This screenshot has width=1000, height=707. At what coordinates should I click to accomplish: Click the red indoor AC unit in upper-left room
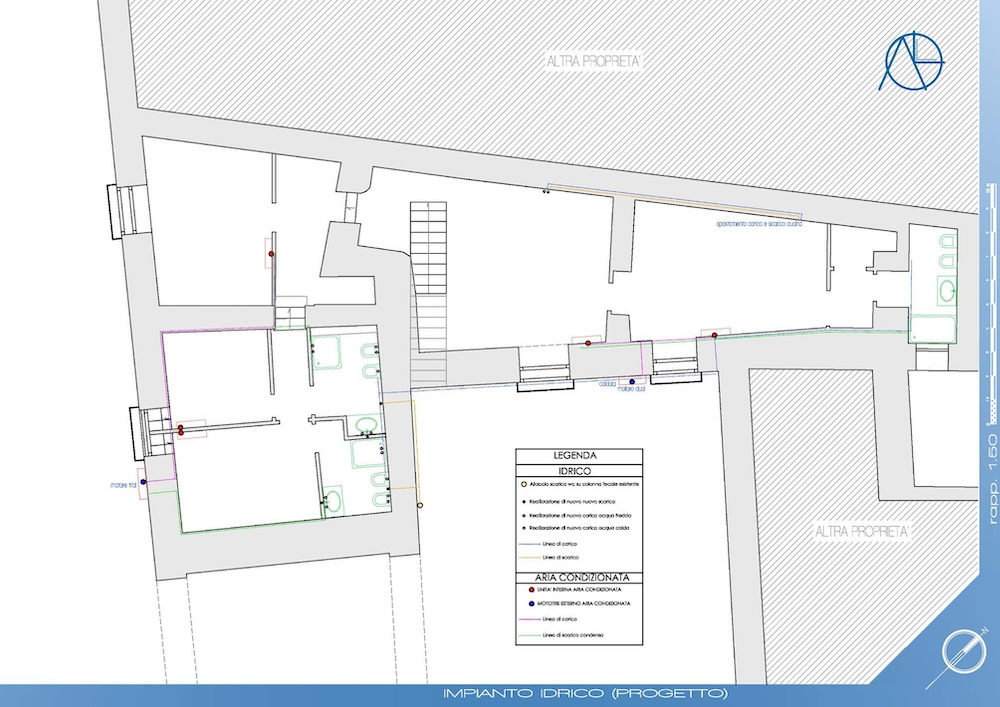(x=271, y=254)
